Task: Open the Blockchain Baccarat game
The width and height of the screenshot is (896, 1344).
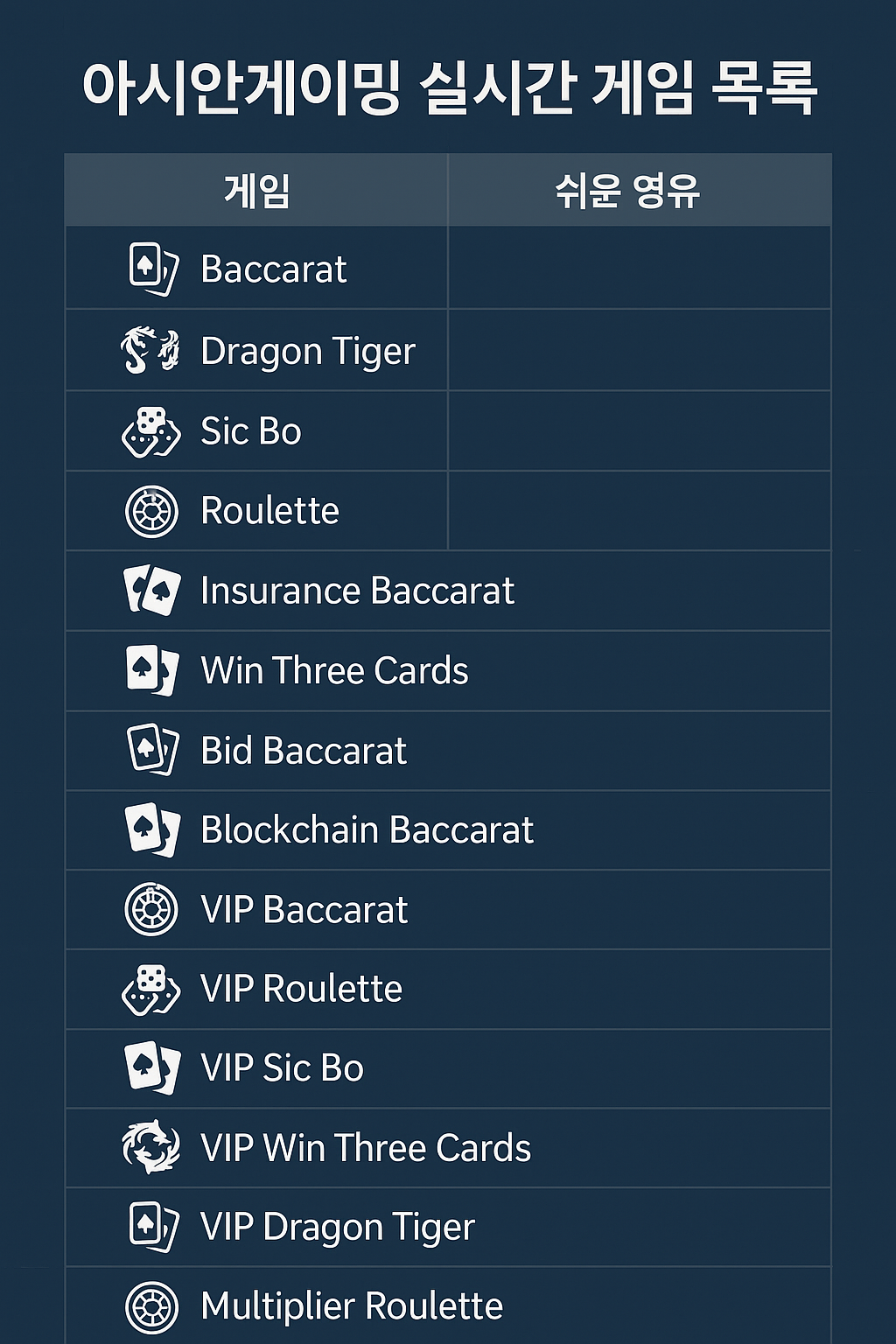Action: (x=448, y=830)
